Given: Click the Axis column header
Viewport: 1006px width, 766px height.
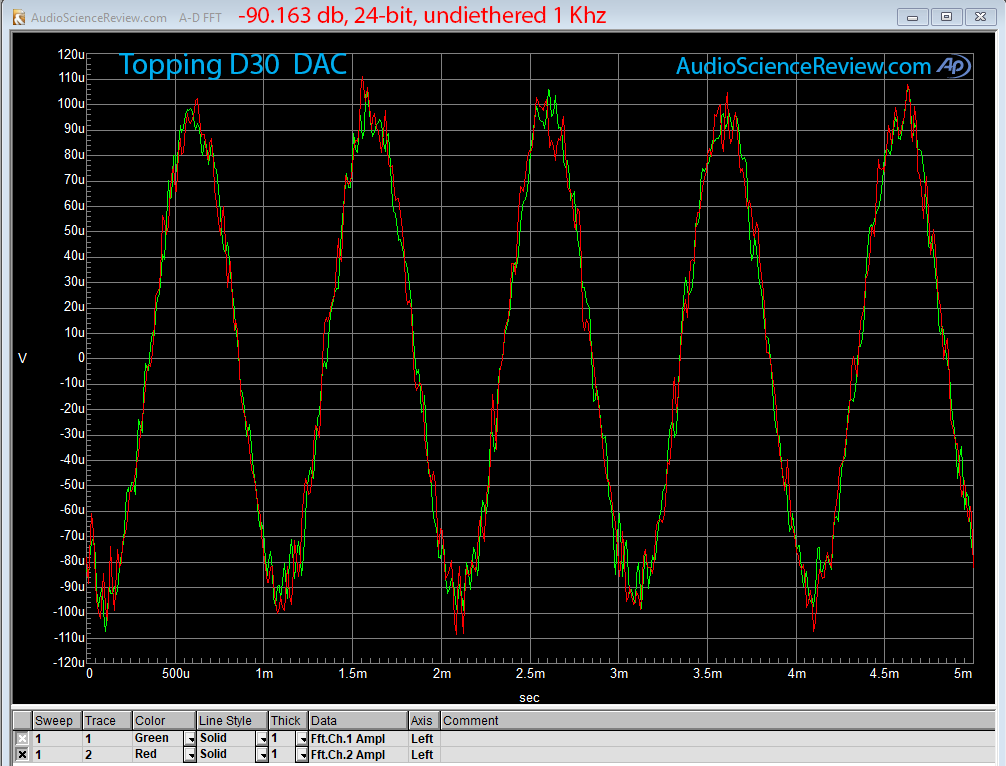Looking at the screenshot, I should coord(424,720).
